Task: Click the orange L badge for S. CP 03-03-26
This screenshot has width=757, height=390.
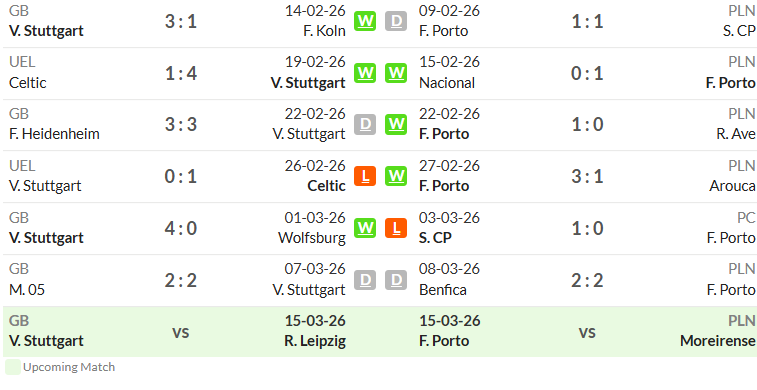Action: pyautogui.click(x=396, y=228)
